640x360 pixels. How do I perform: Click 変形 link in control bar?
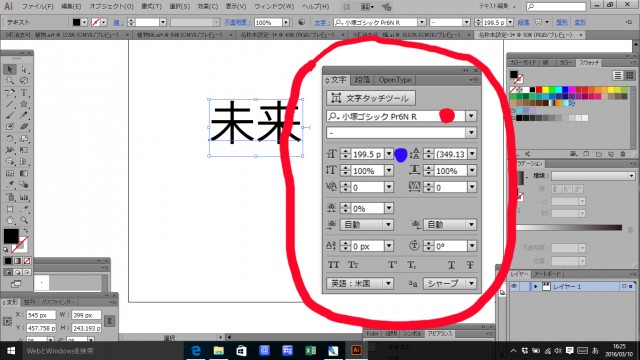click(x=580, y=22)
